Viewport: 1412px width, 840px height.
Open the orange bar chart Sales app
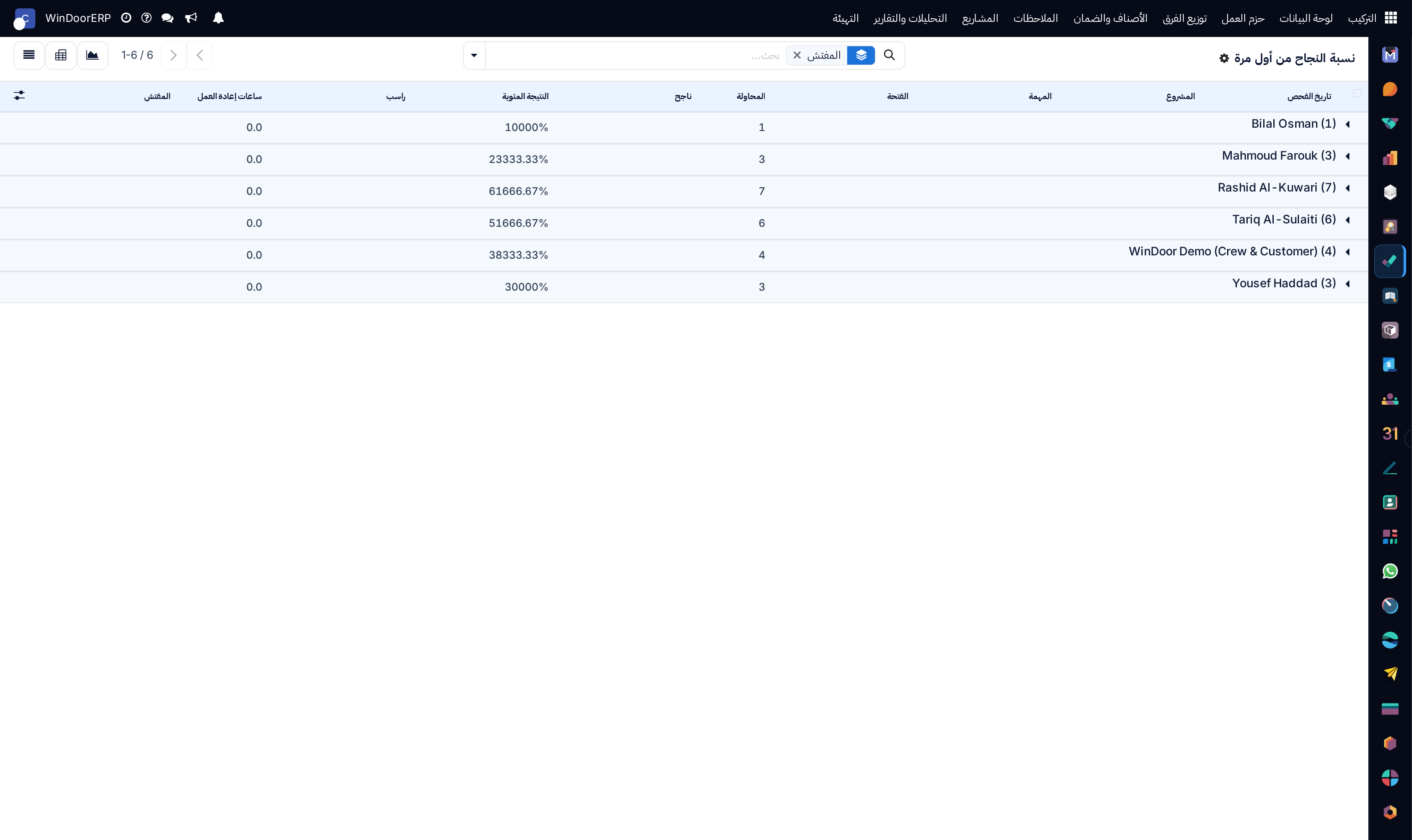pyautogui.click(x=1390, y=158)
